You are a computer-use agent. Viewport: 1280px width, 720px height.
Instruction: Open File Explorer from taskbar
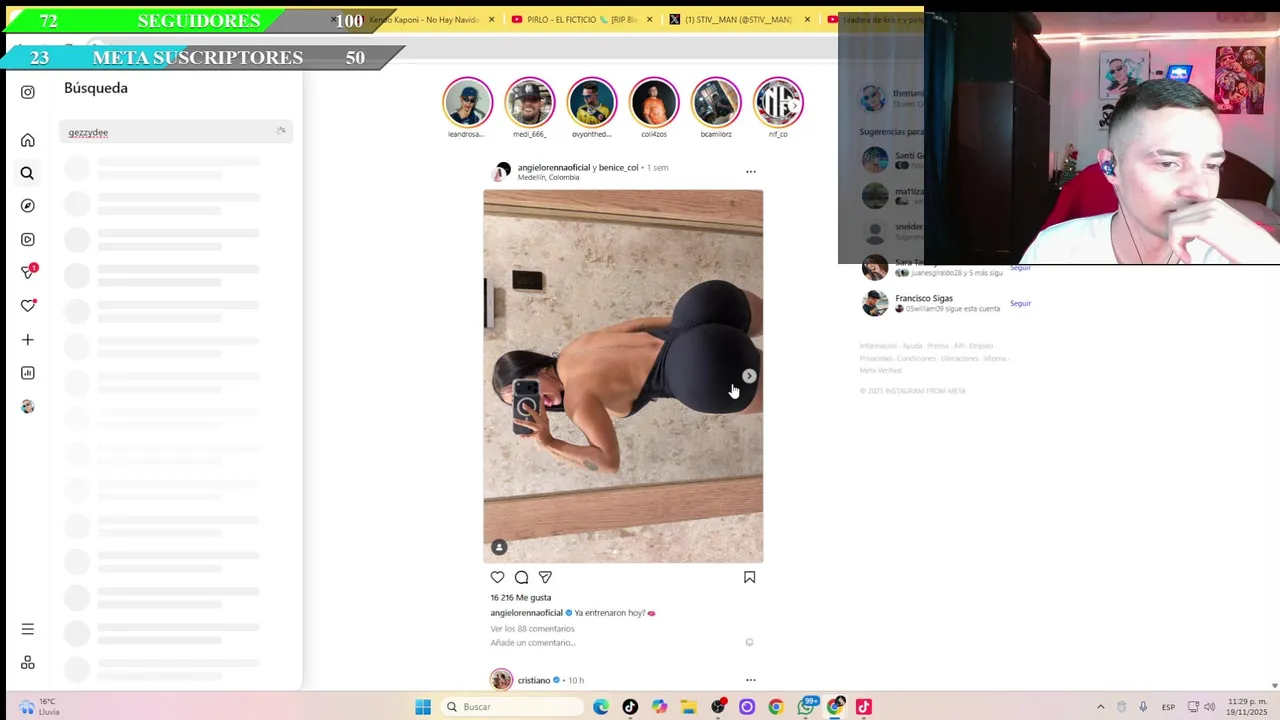click(688, 707)
